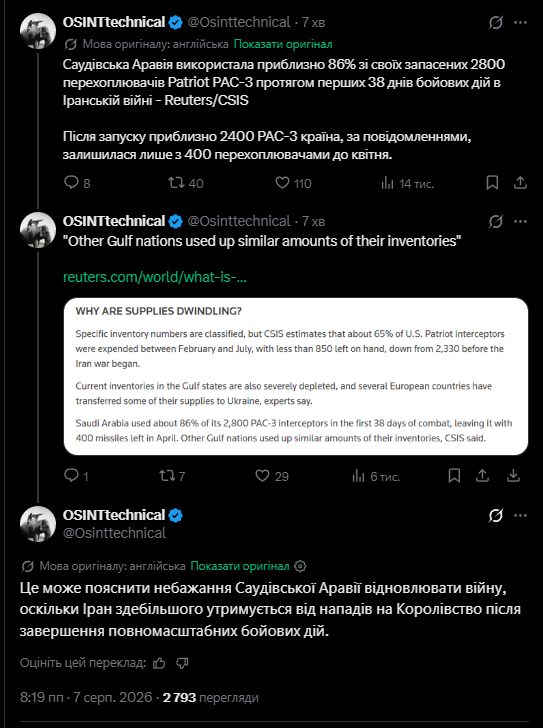
Task: Click Показати оригінал in the first tweet
Action: click(x=283, y=44)
